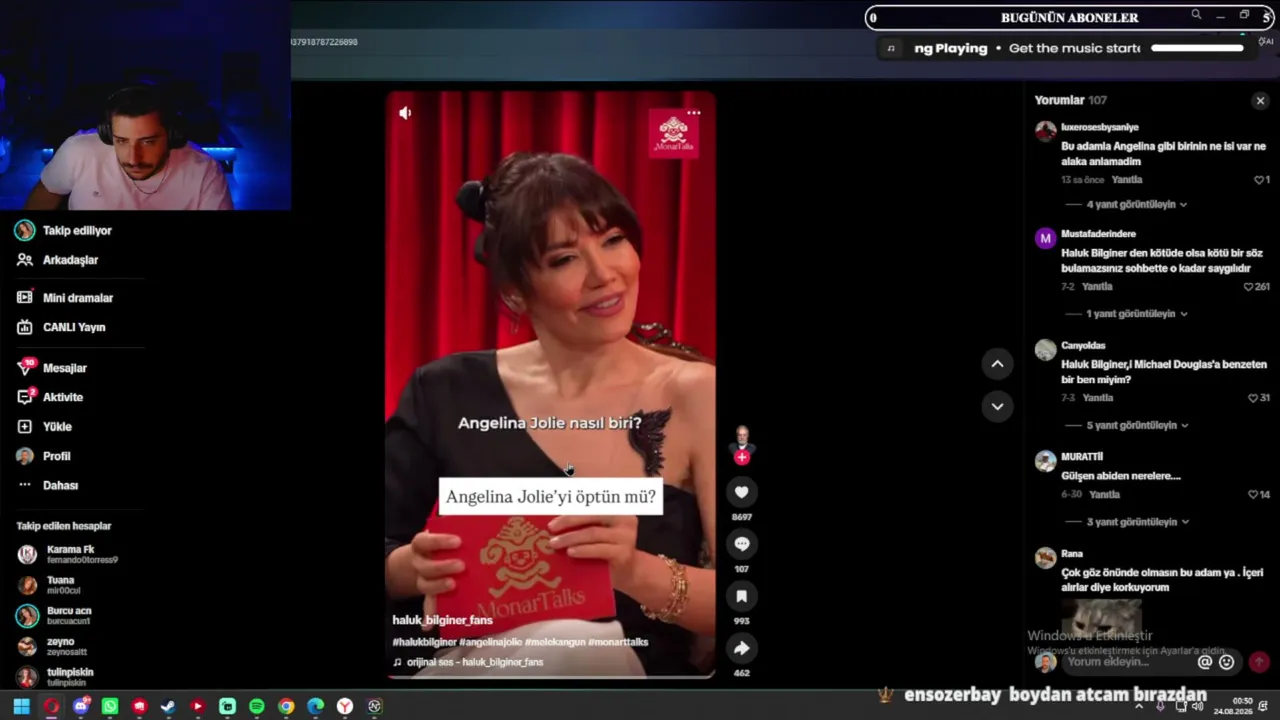
Task: Open the Windows notification bell
Action: pyautogui.click(x=1265, y=706)
